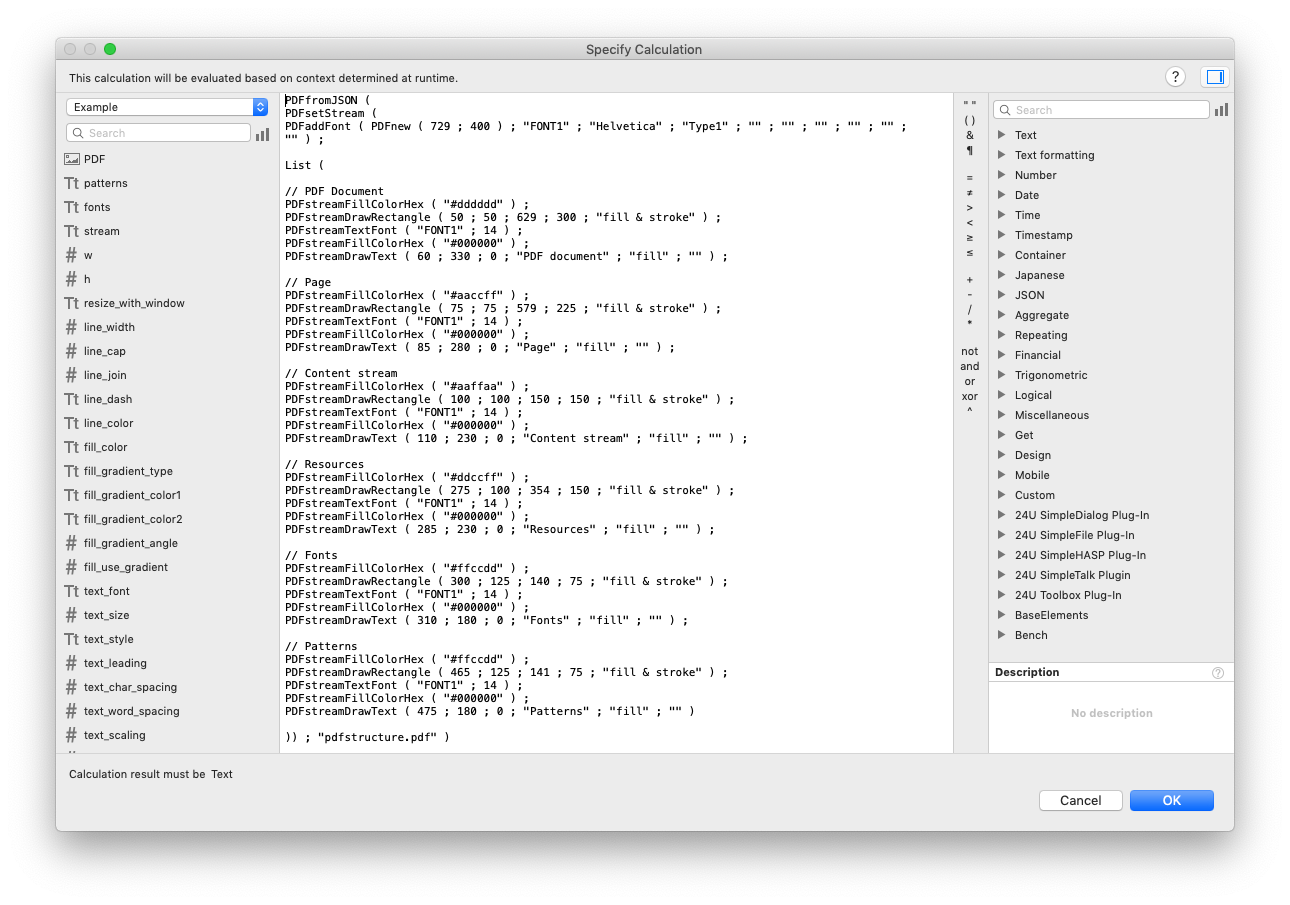Click the '// Resources' comment line
Image resolution: width=1290 pixels, height=905 pixels.
[x=324, y=464]
